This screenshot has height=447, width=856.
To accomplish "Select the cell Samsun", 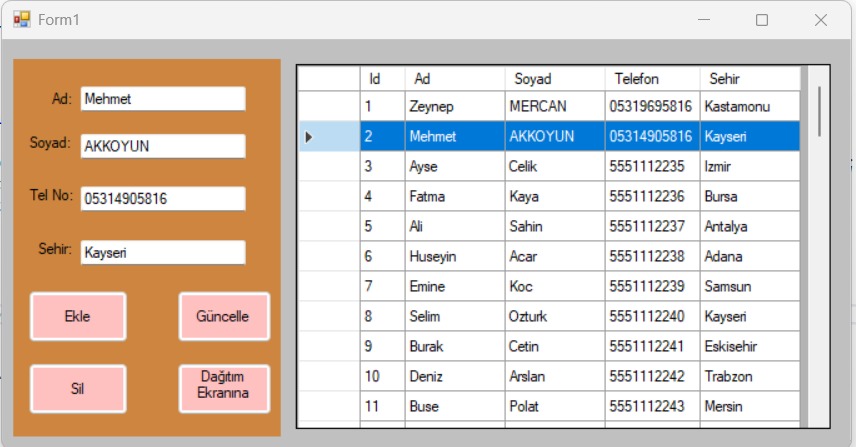I will 750,287.
